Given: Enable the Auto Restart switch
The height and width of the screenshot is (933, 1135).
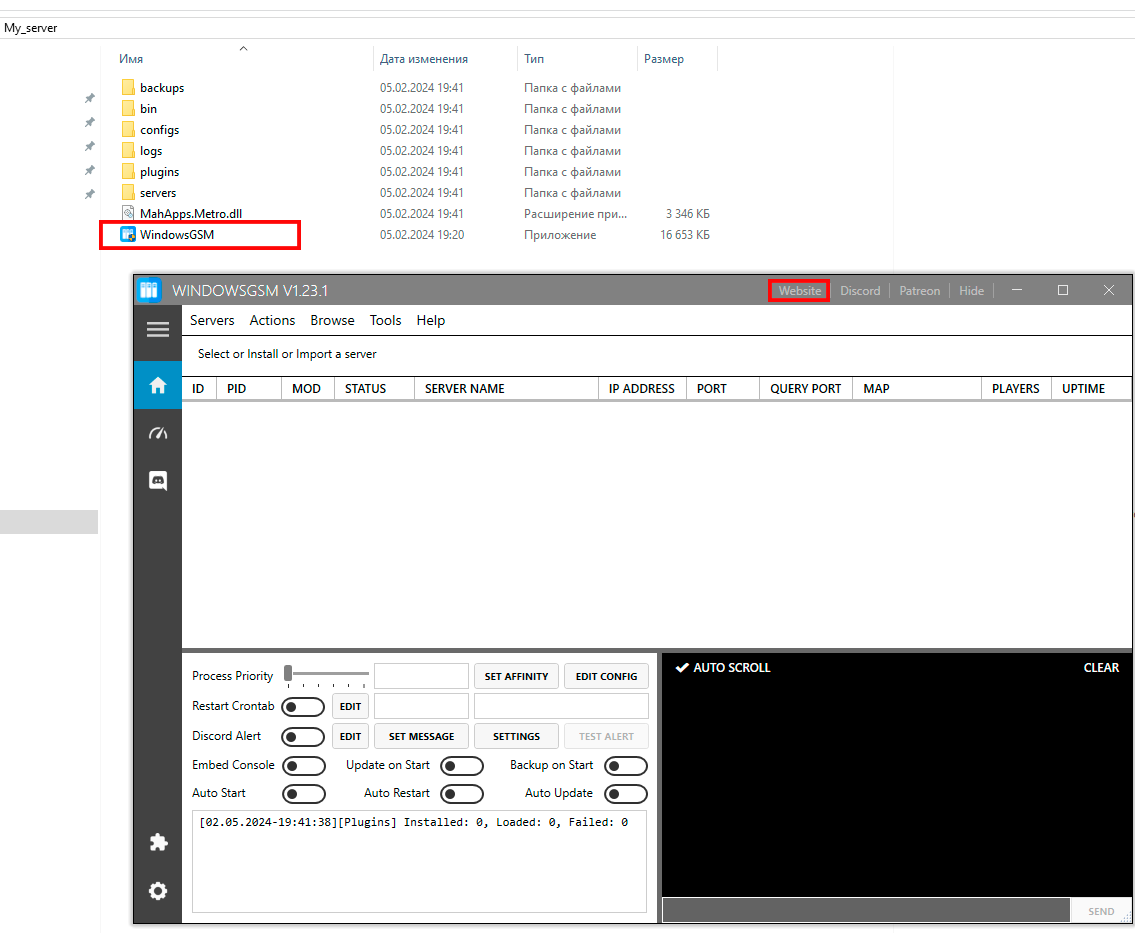Looking at the screenshot, I should [462, 794].
